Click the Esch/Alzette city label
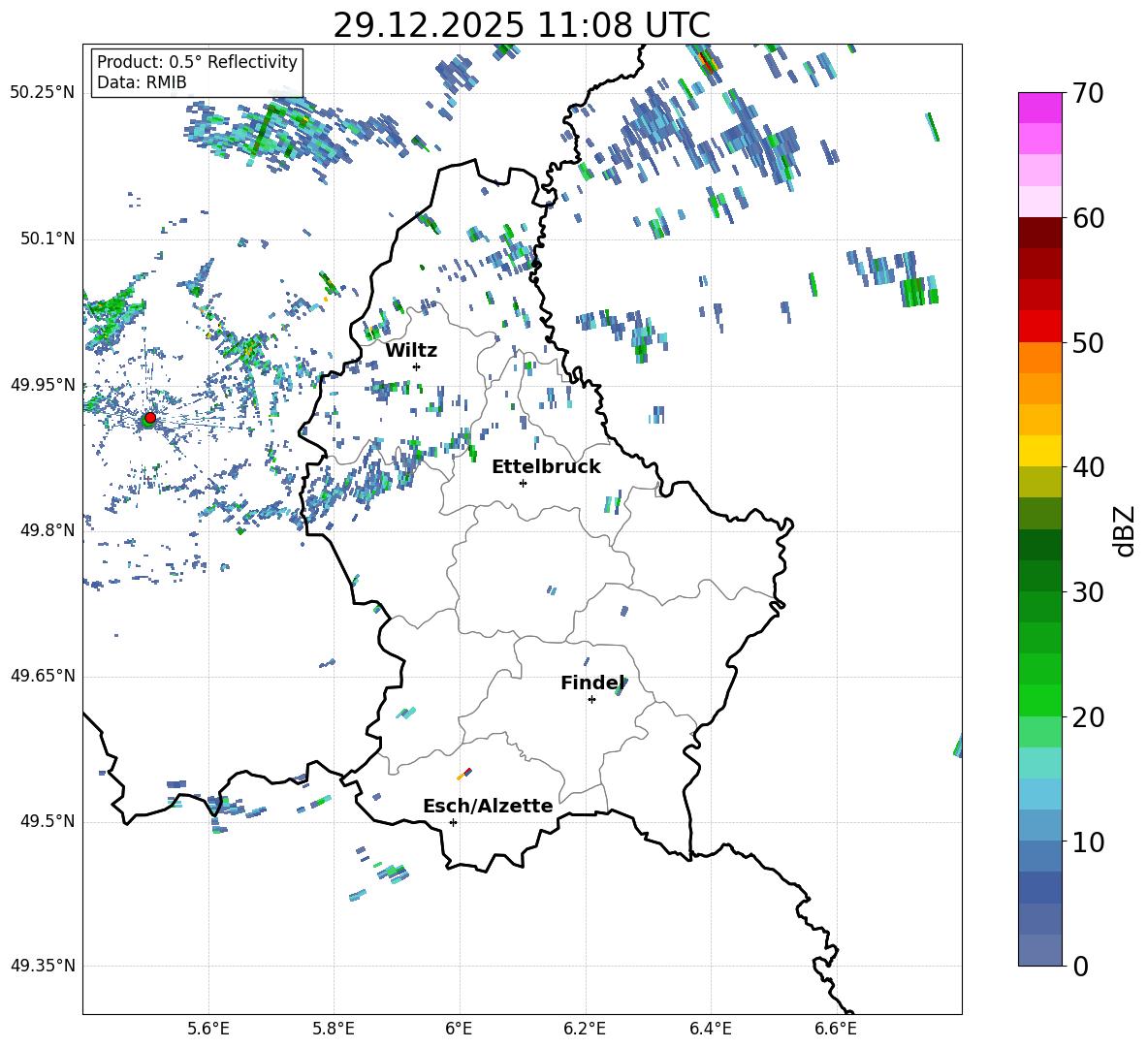This screenshot has width=1148, height=1048. click(488, 806)
